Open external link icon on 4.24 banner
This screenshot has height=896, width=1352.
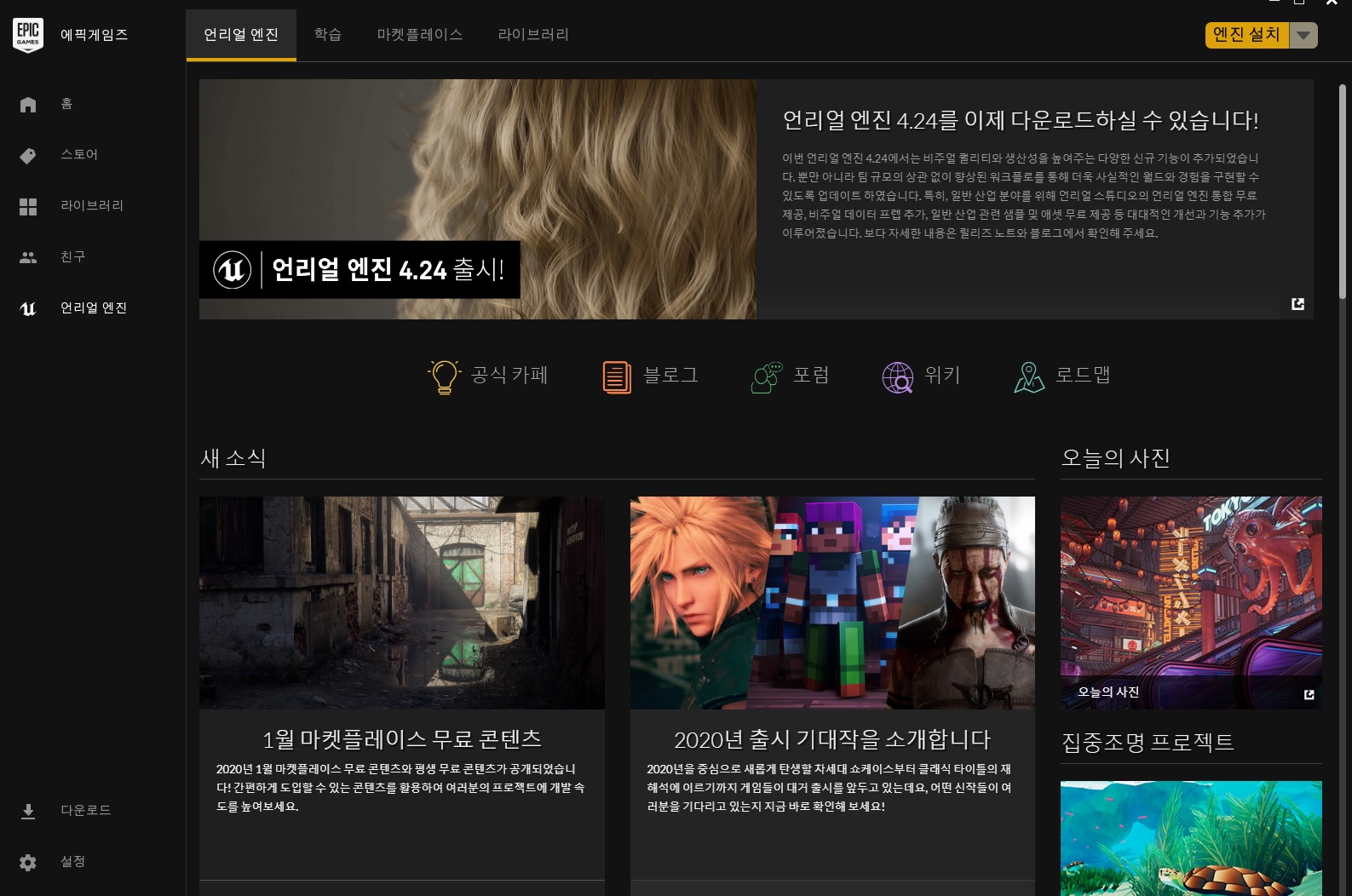(1297, 304)
